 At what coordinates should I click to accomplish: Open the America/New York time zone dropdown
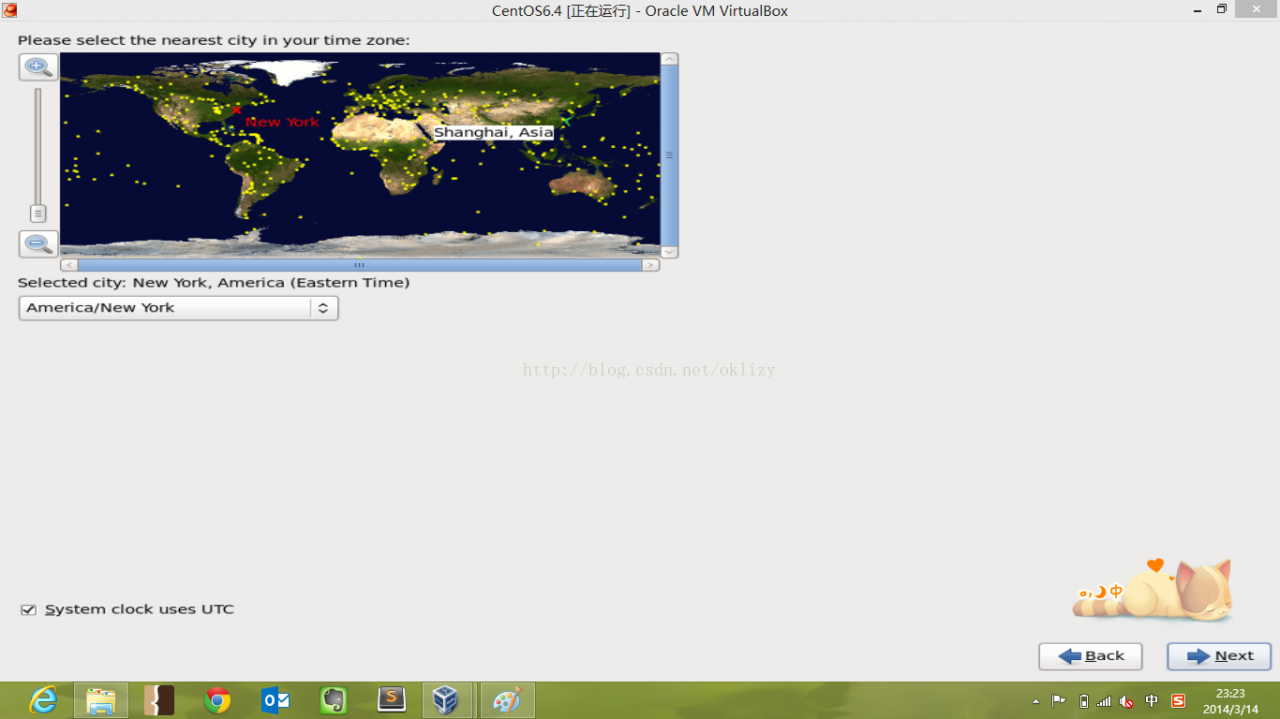(178, 308)
